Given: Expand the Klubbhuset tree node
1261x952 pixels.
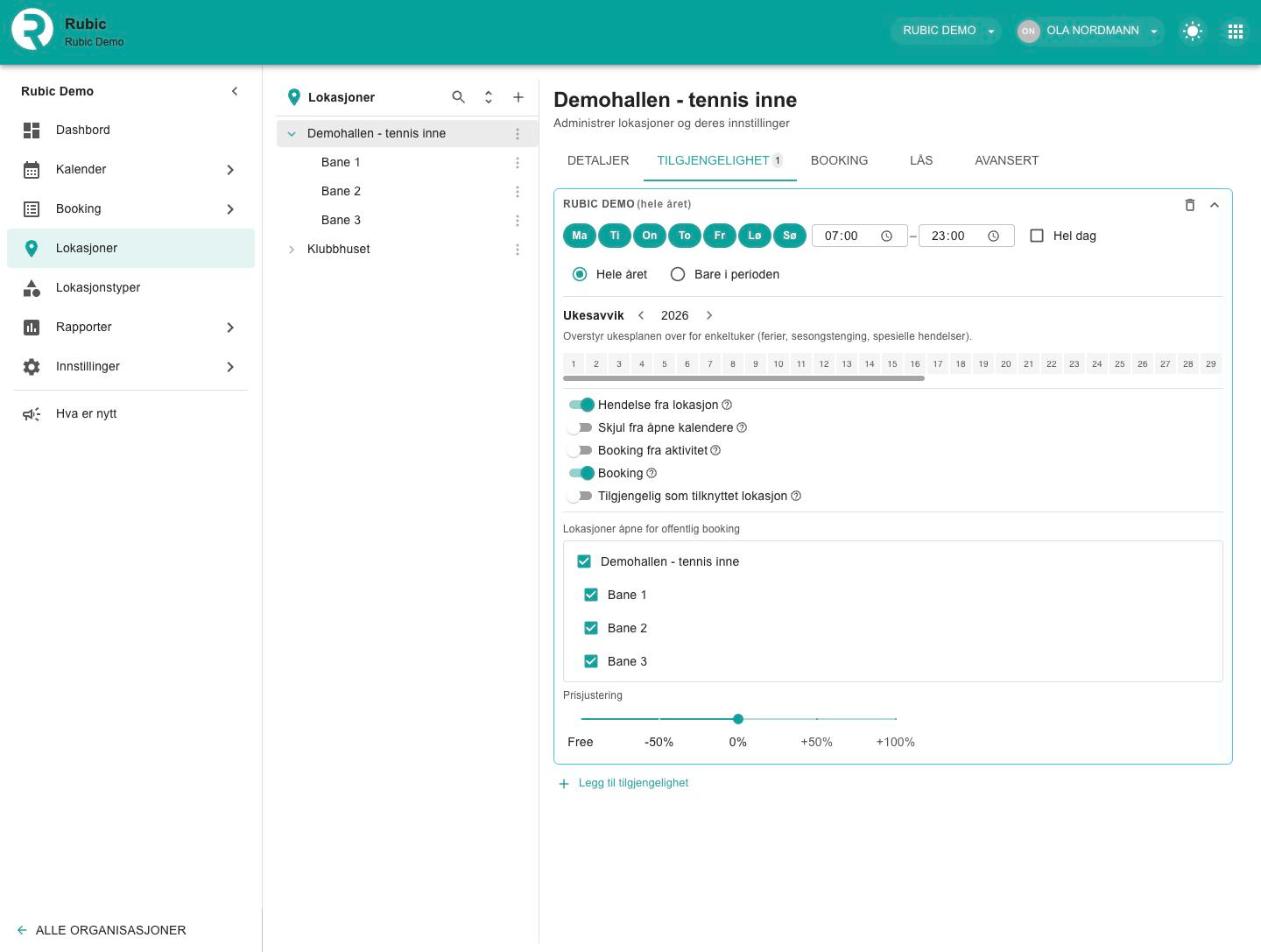Looking at the screenshot, I should pos(292,249).
